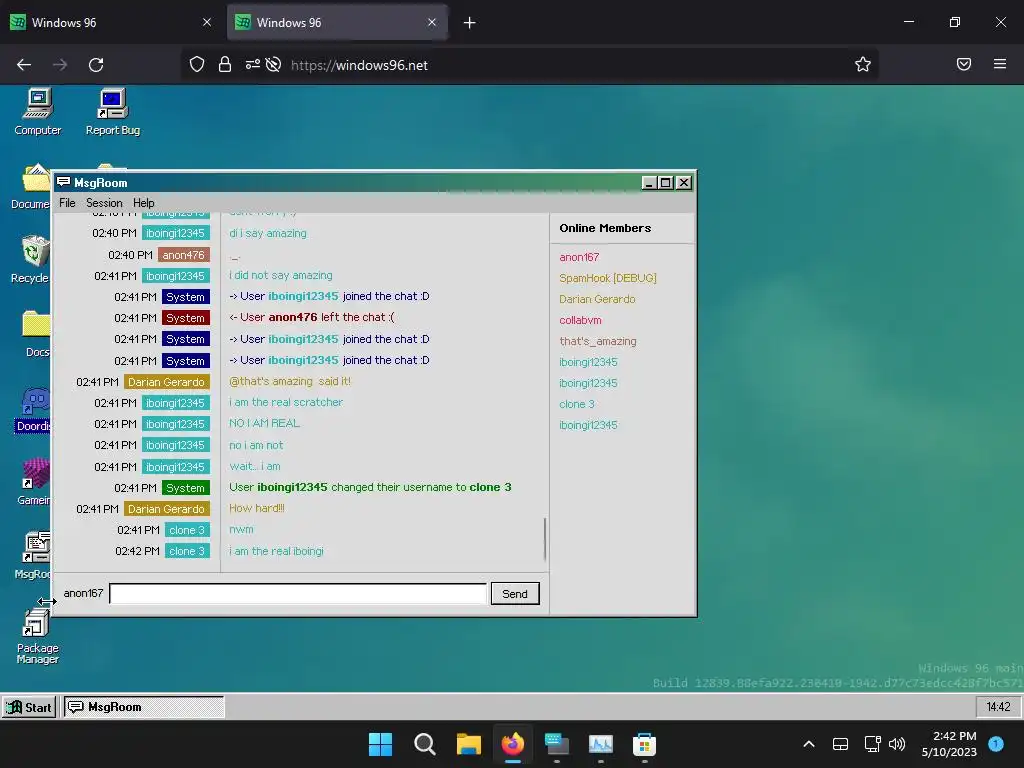Select MsgRoom in the Windows 96 taskbar
The image size is (1024, 768).
pos(144,707)
